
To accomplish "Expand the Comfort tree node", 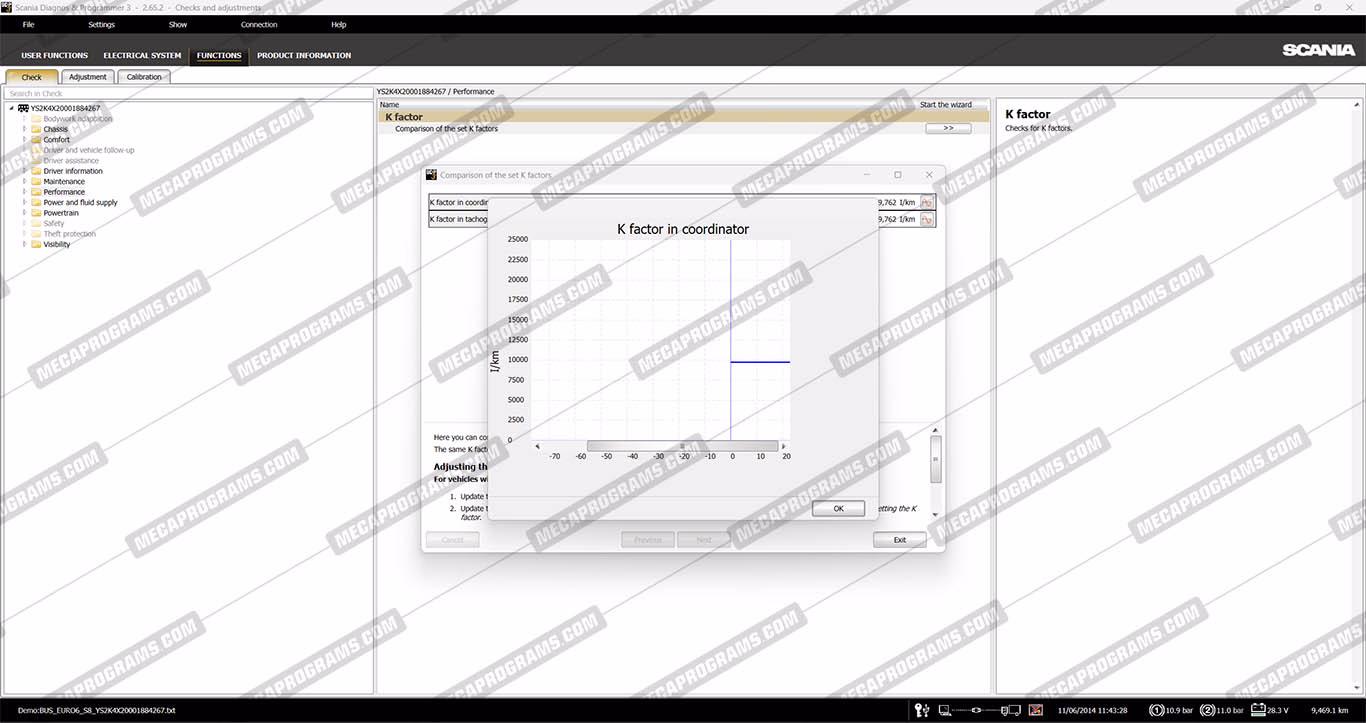I will coord(25,140).
